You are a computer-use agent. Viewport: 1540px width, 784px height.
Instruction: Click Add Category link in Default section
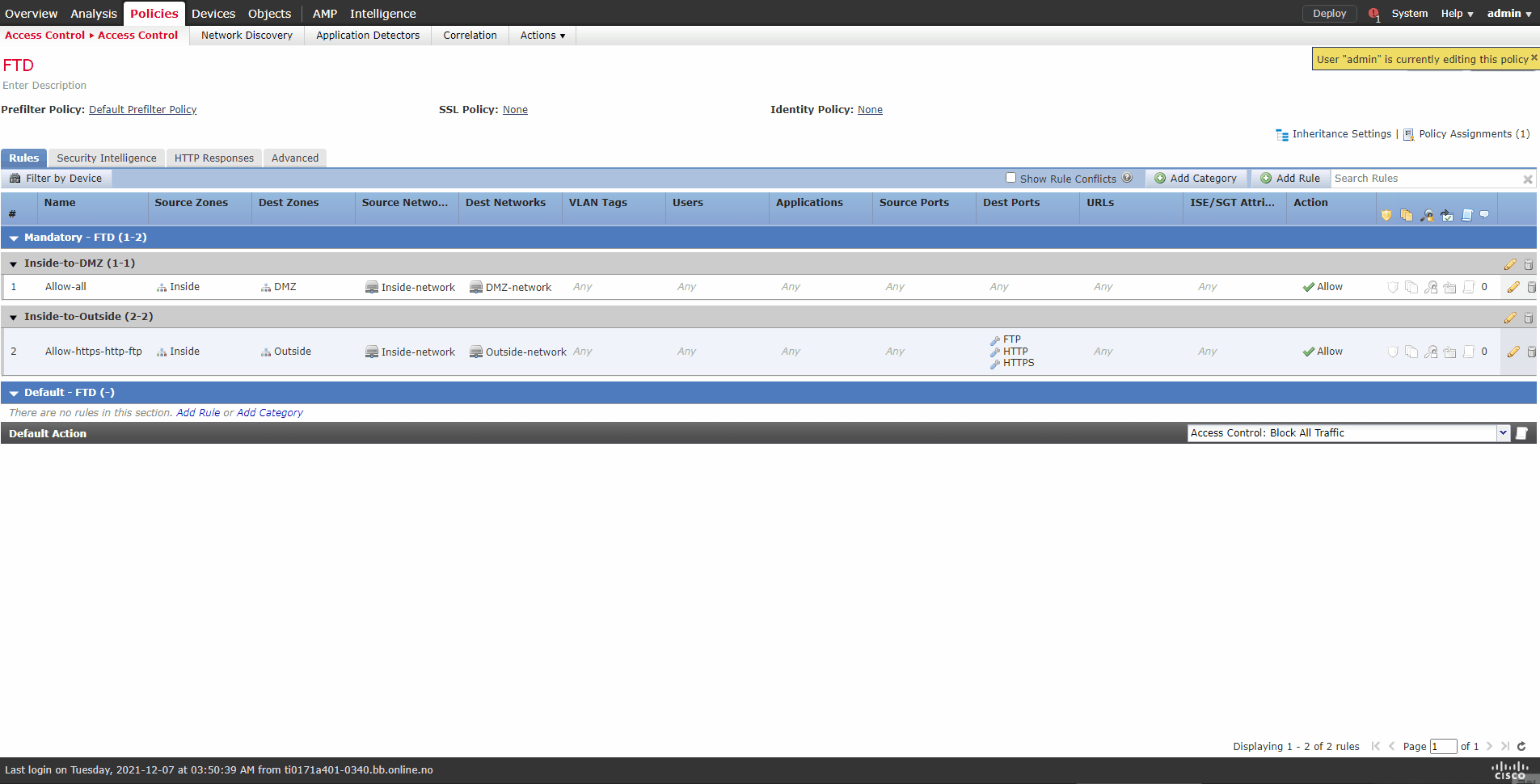(270, 413)
